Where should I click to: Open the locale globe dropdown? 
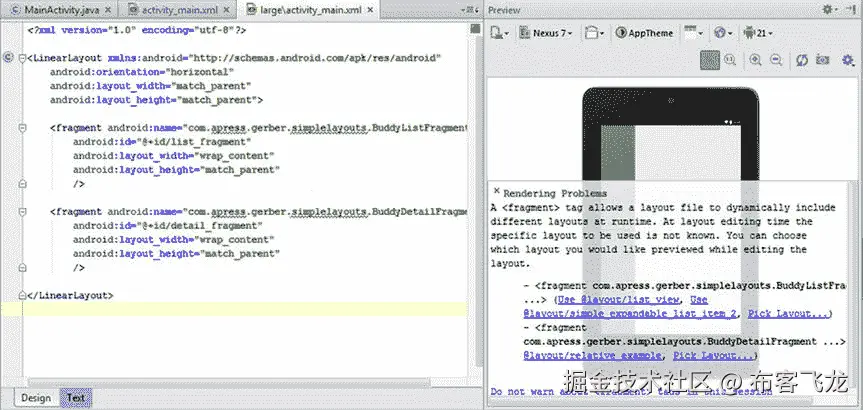coord(723,33)
